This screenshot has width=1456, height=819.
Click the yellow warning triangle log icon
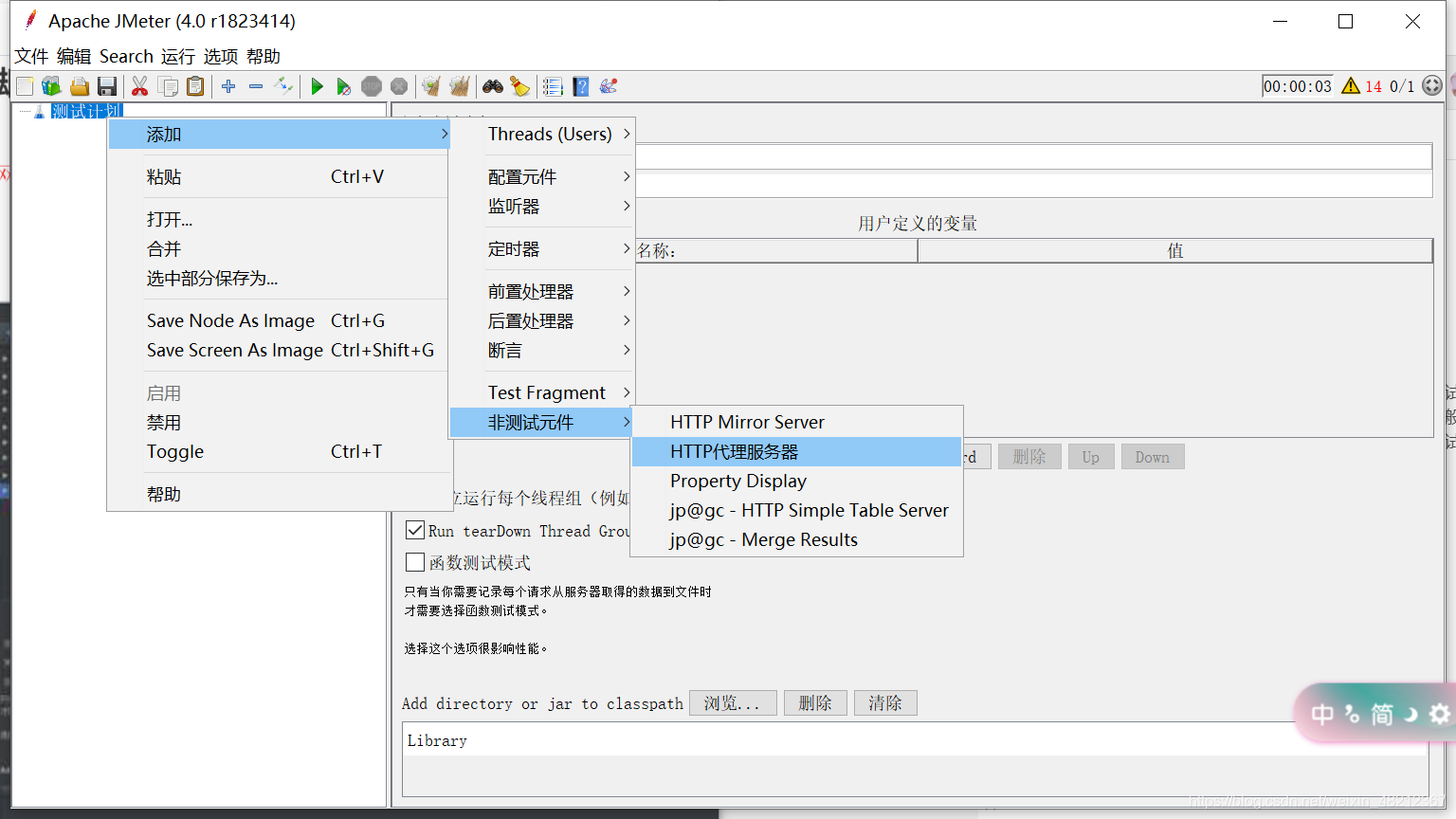1351,86
